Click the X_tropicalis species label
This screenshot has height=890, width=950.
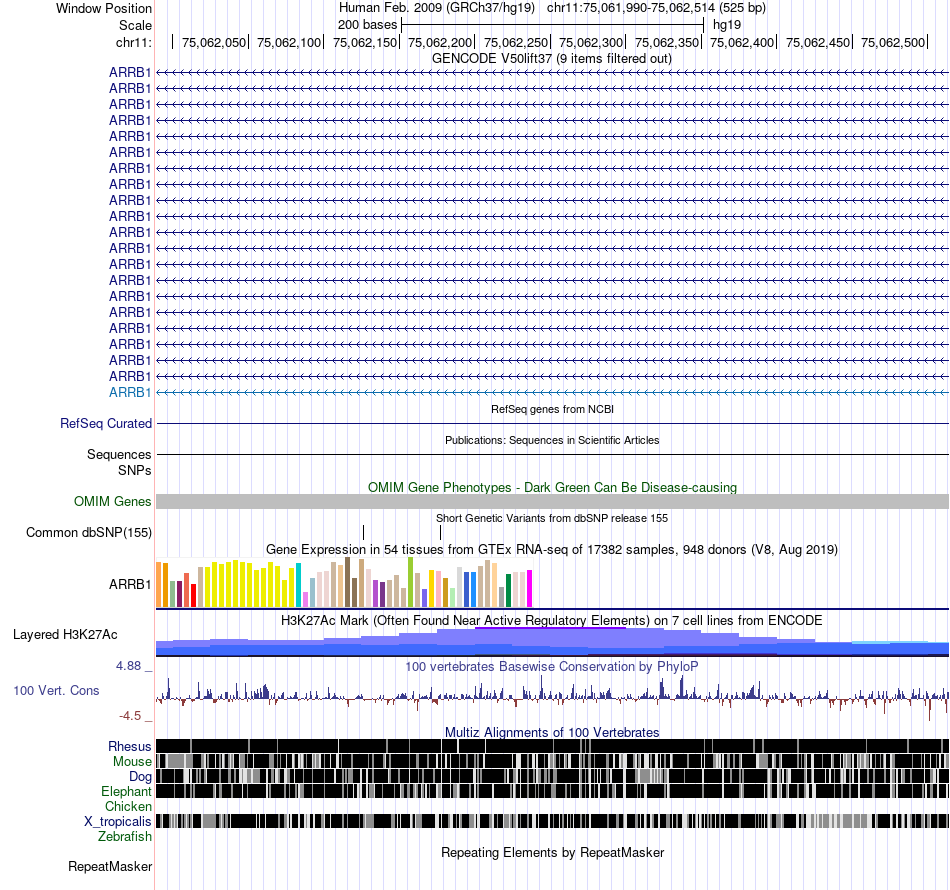118,822
